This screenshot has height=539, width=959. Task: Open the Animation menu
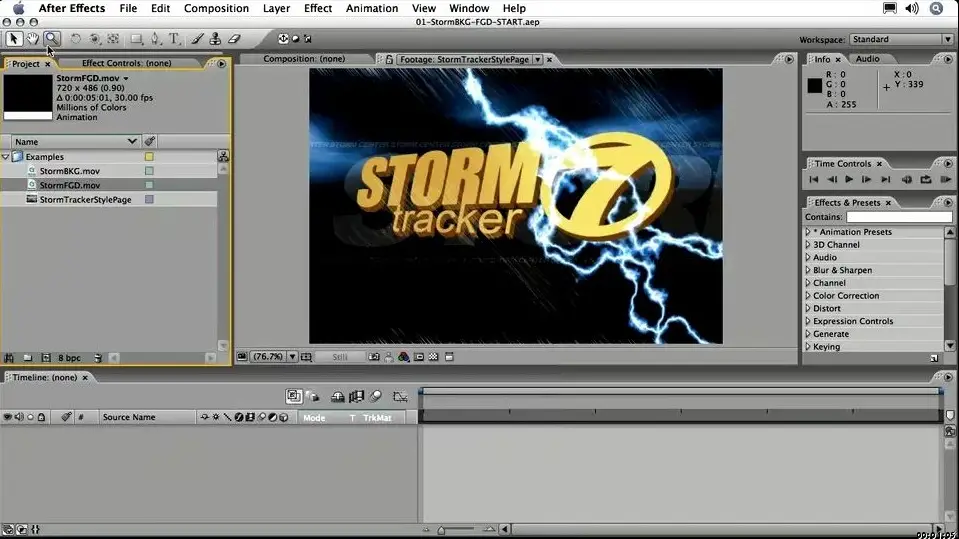click(372, 8)
